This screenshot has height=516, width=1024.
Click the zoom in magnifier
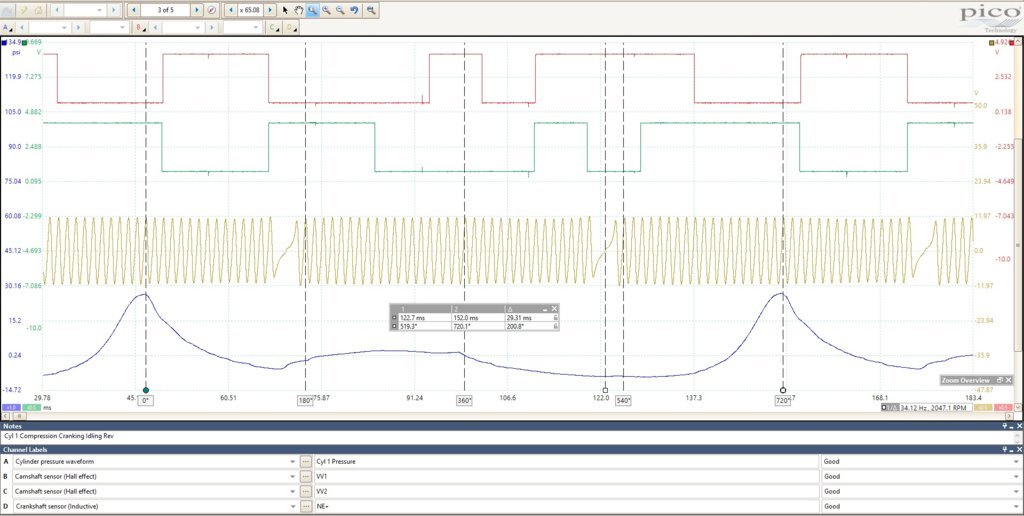pos(326,10)
